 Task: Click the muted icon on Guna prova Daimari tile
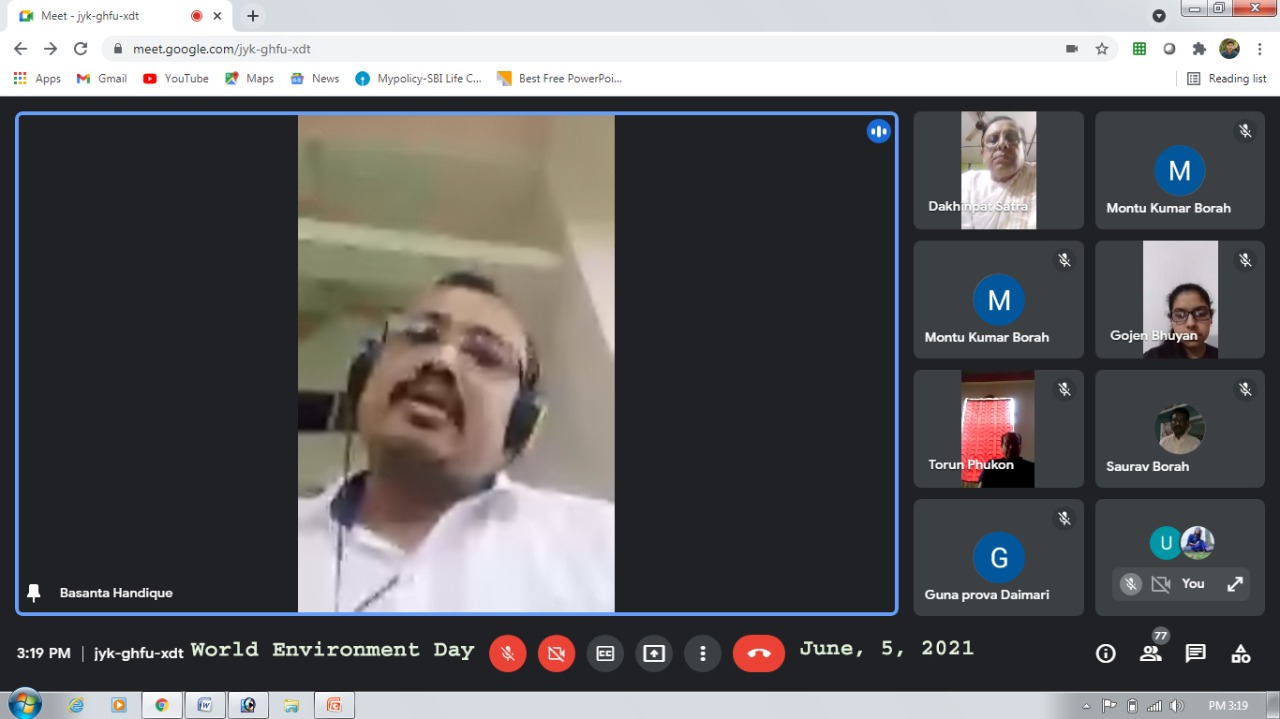(x=1064, y=518)
